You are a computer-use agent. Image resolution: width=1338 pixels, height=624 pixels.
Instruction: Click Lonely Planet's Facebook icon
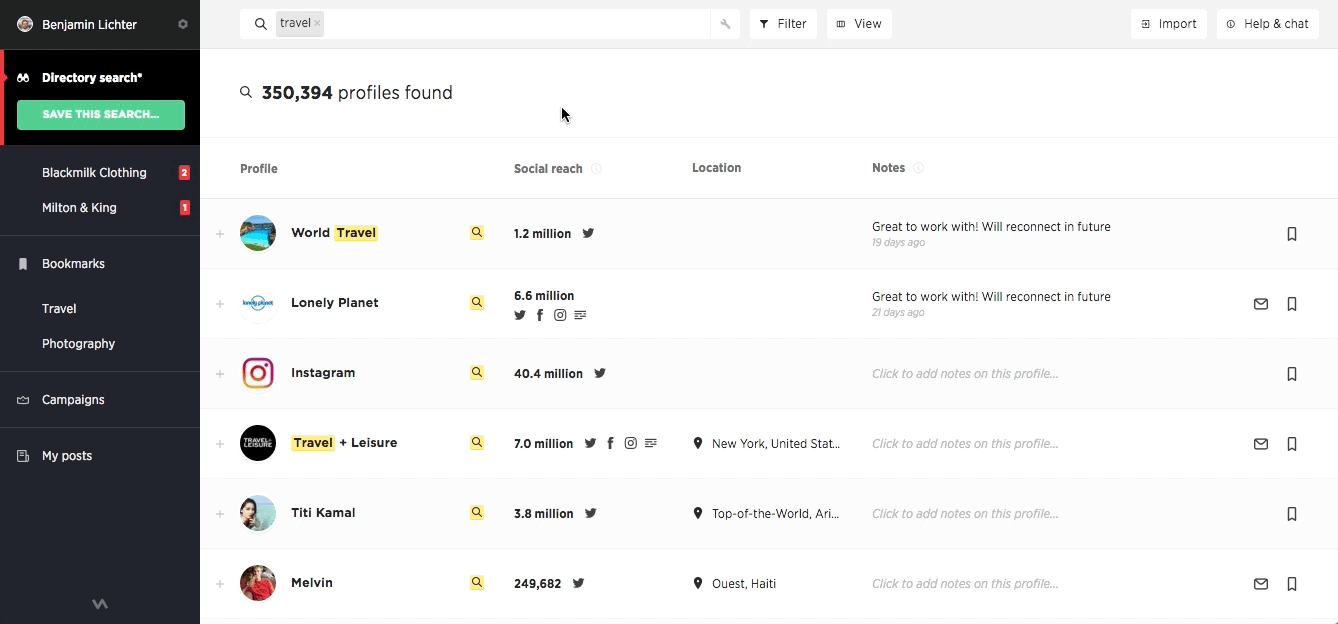point(540,315)
